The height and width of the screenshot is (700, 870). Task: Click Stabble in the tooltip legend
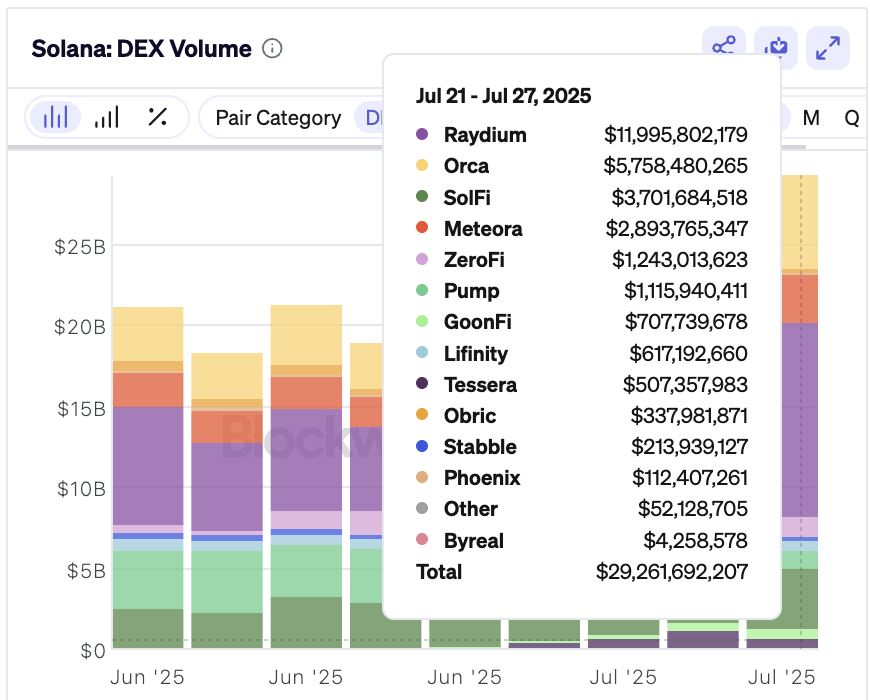coord(480,447)
